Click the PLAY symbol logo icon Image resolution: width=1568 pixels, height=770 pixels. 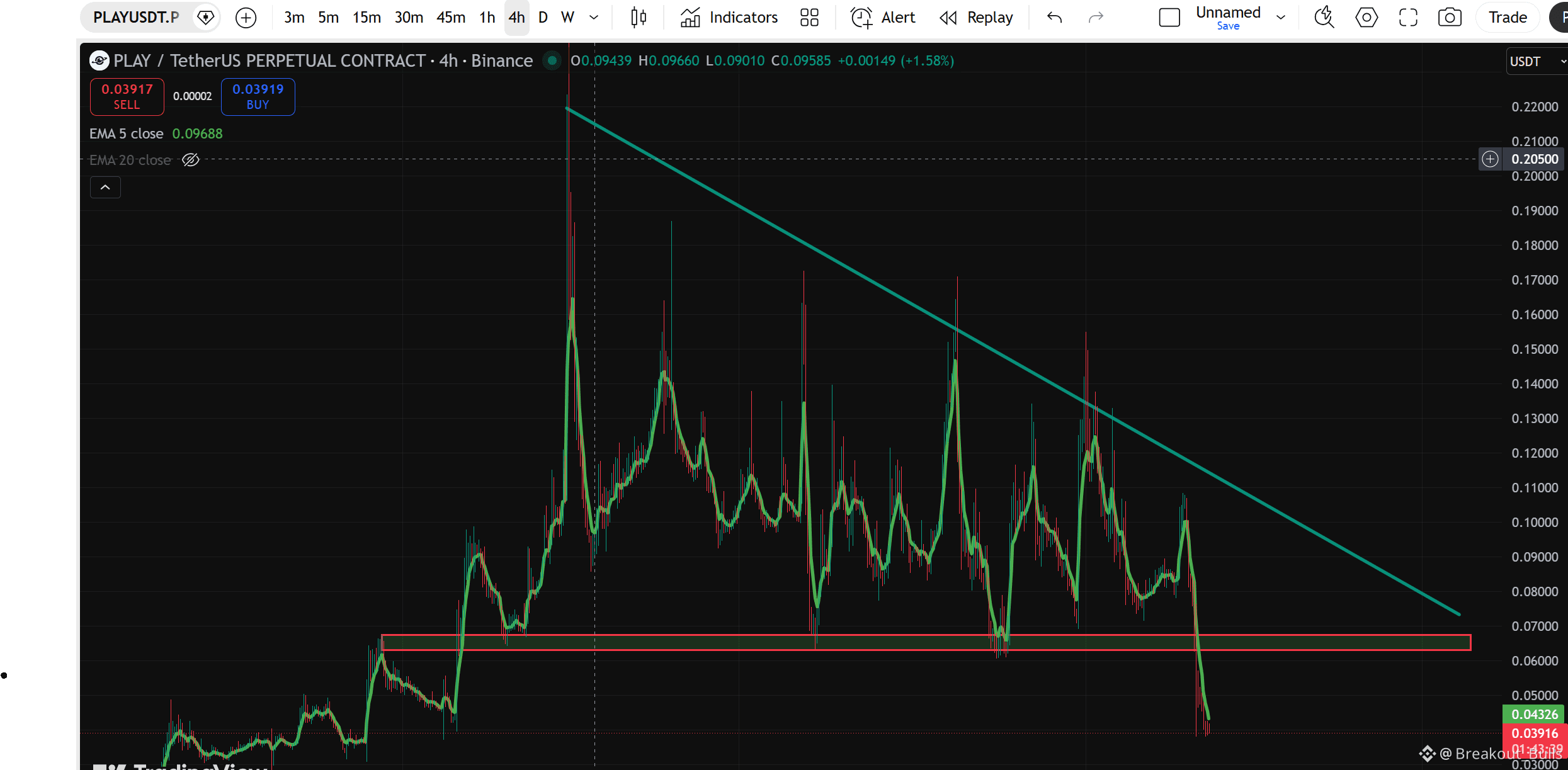coord(99,60)
